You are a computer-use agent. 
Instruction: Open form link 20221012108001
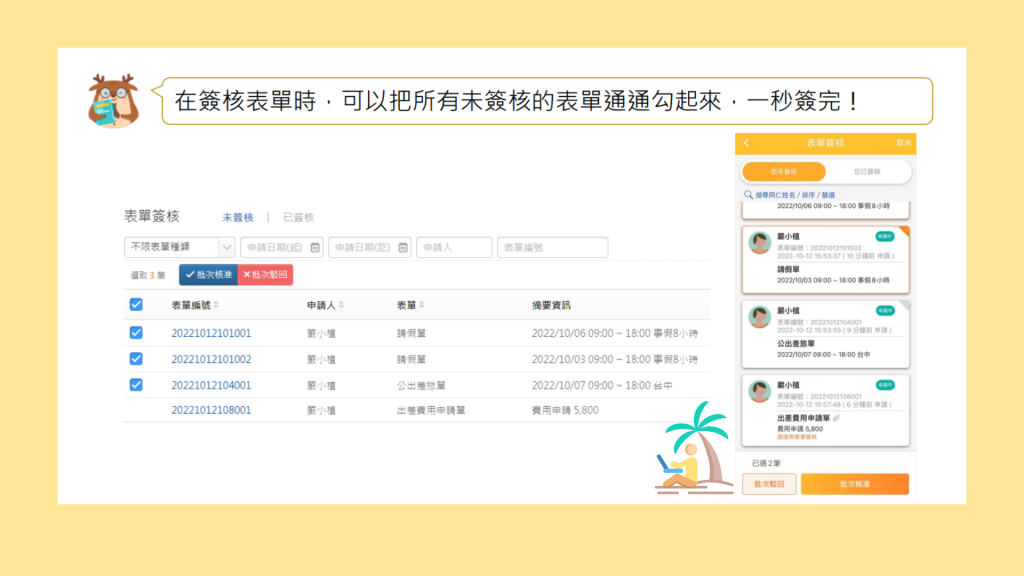point(211,410)
